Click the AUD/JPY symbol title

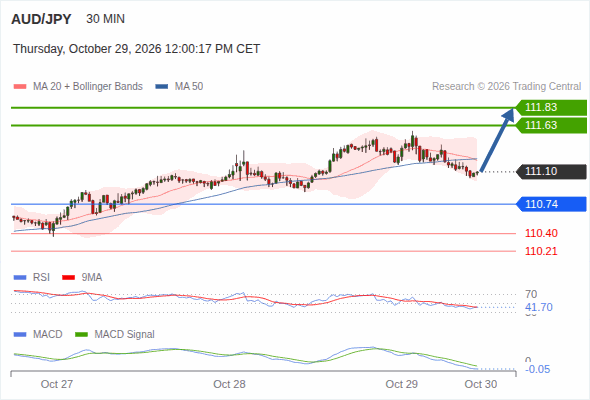click(x=41, y=19)
